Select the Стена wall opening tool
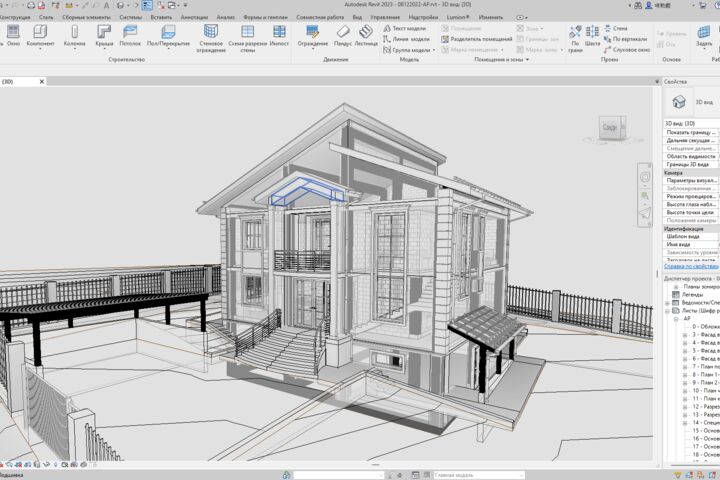The height and width of the screenshot is (480, 720). (x=615, y=28)
